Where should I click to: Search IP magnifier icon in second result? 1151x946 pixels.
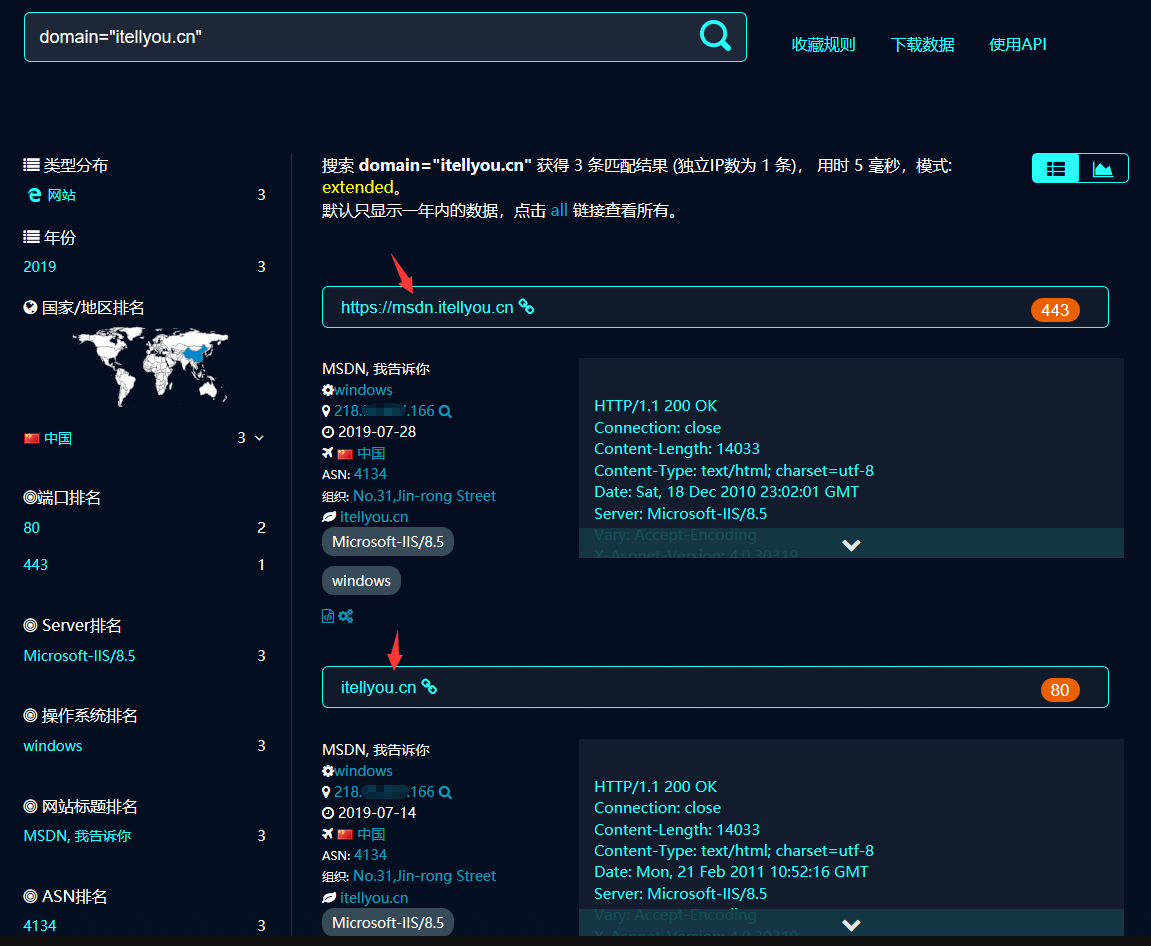coord(445,792)
